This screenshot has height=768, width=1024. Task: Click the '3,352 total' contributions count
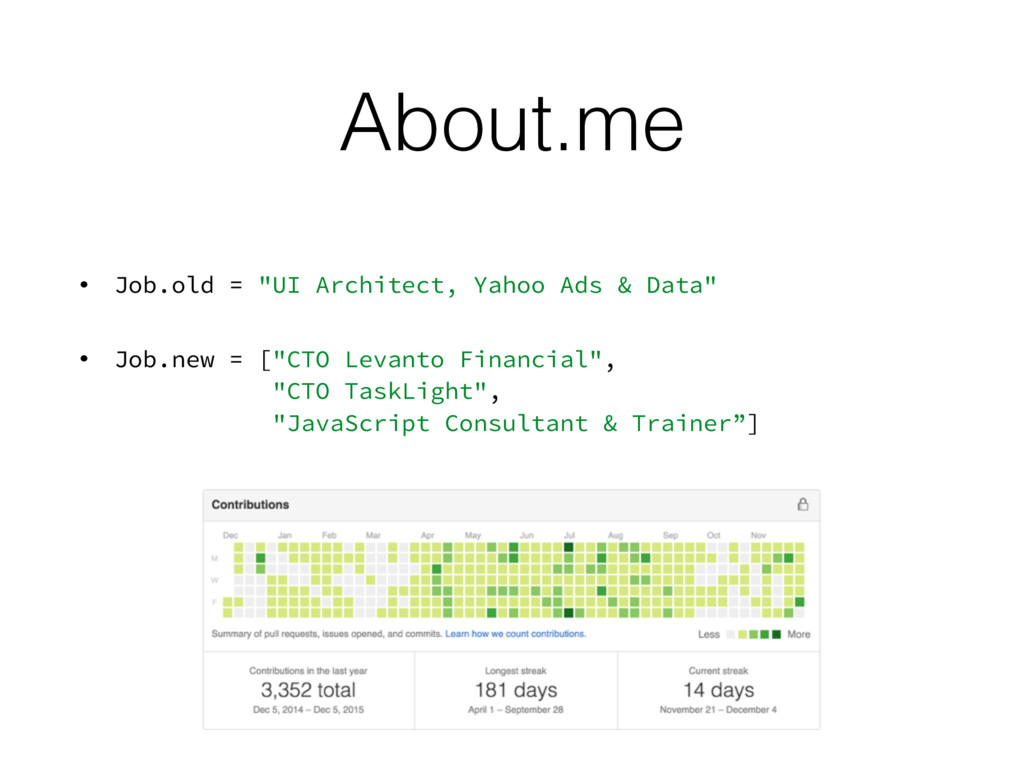308,690
